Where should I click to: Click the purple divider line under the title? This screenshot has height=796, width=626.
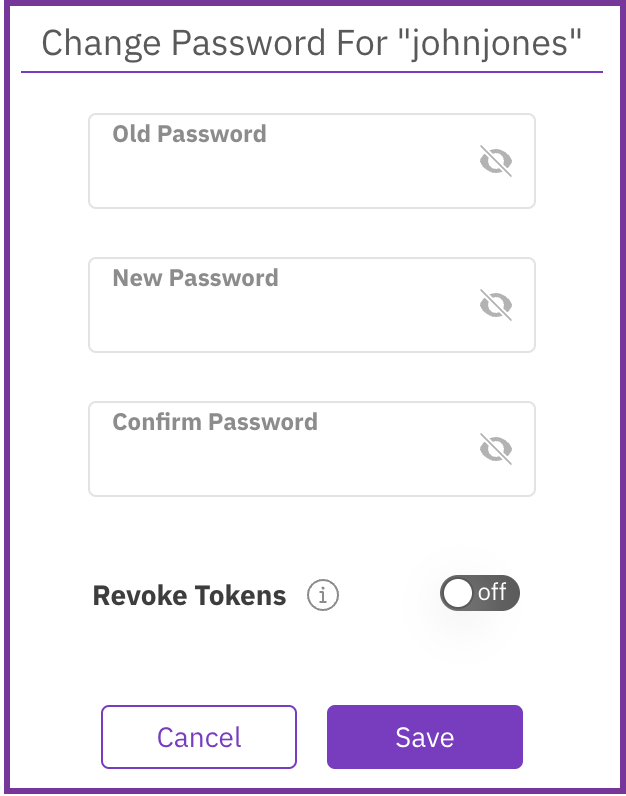tap(312, 72)
